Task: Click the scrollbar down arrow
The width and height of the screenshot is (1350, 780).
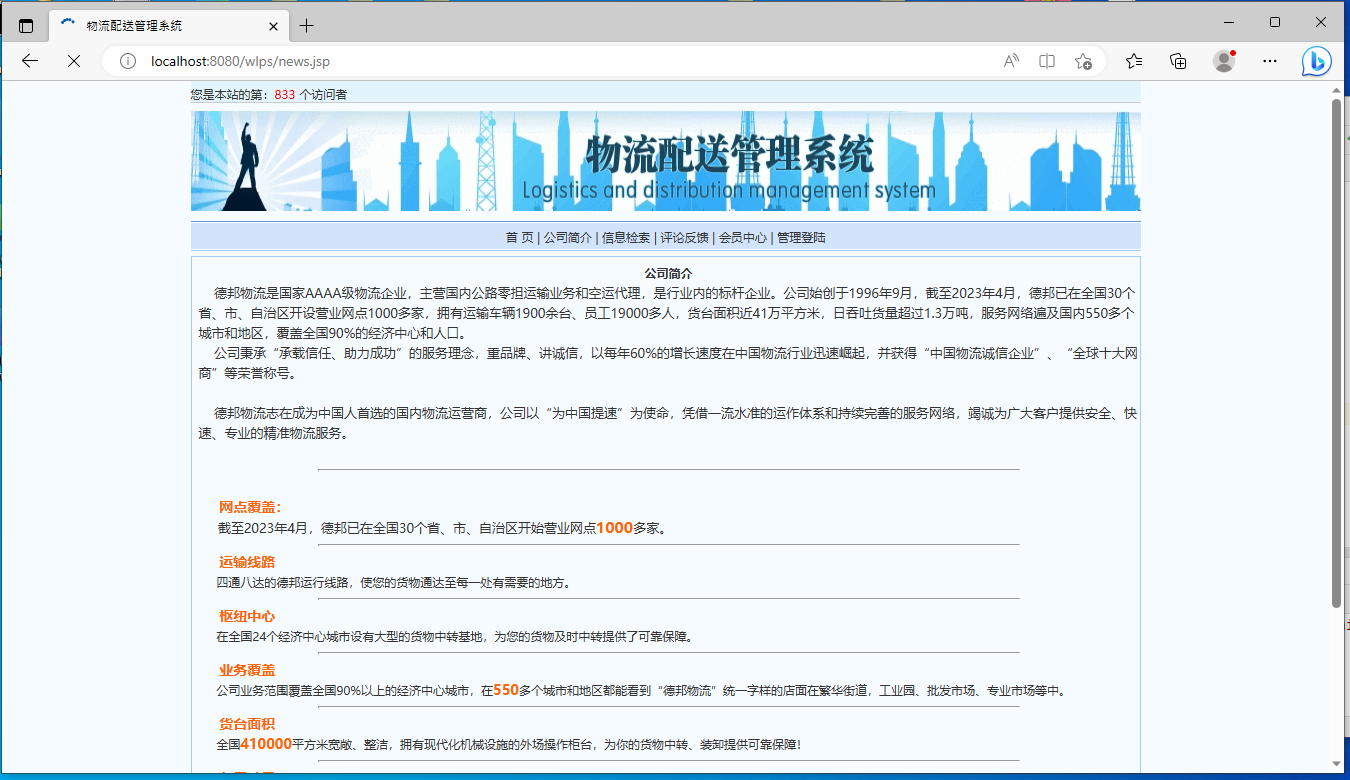Action: click(1336, 764)
